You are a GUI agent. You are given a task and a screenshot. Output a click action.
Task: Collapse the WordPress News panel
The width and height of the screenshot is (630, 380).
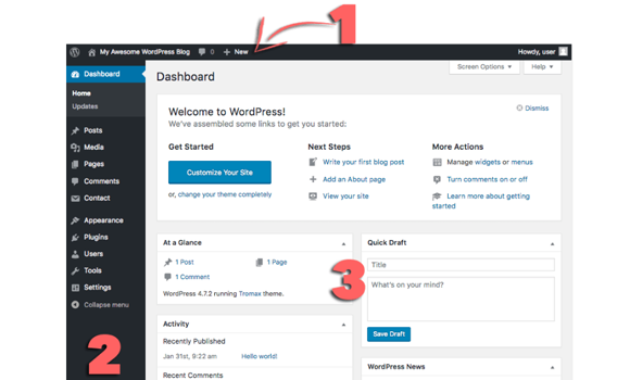click(x=552, y=368)
